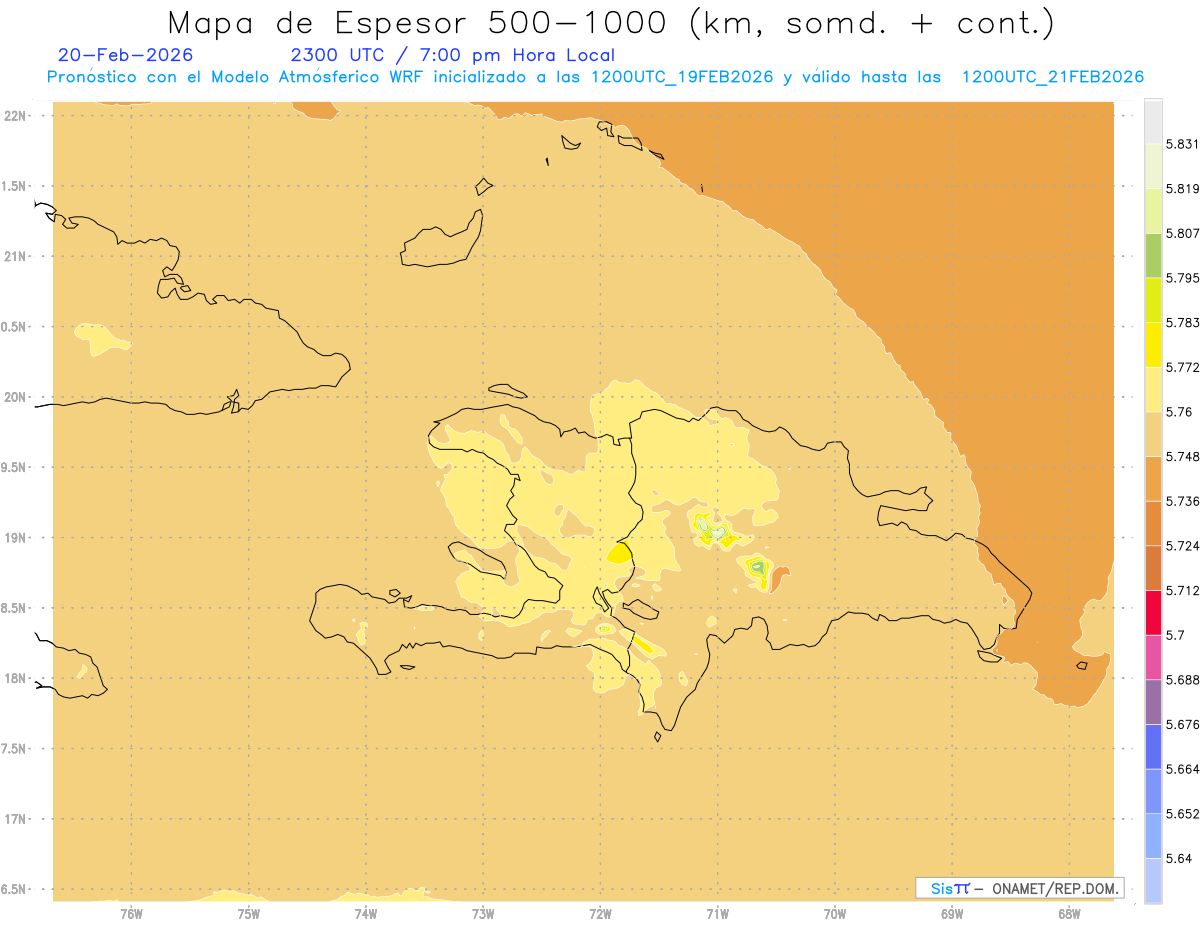Click the latitude label '9.5N'
The height and width of the screenshot is (927, 1200).
(15, 467)
